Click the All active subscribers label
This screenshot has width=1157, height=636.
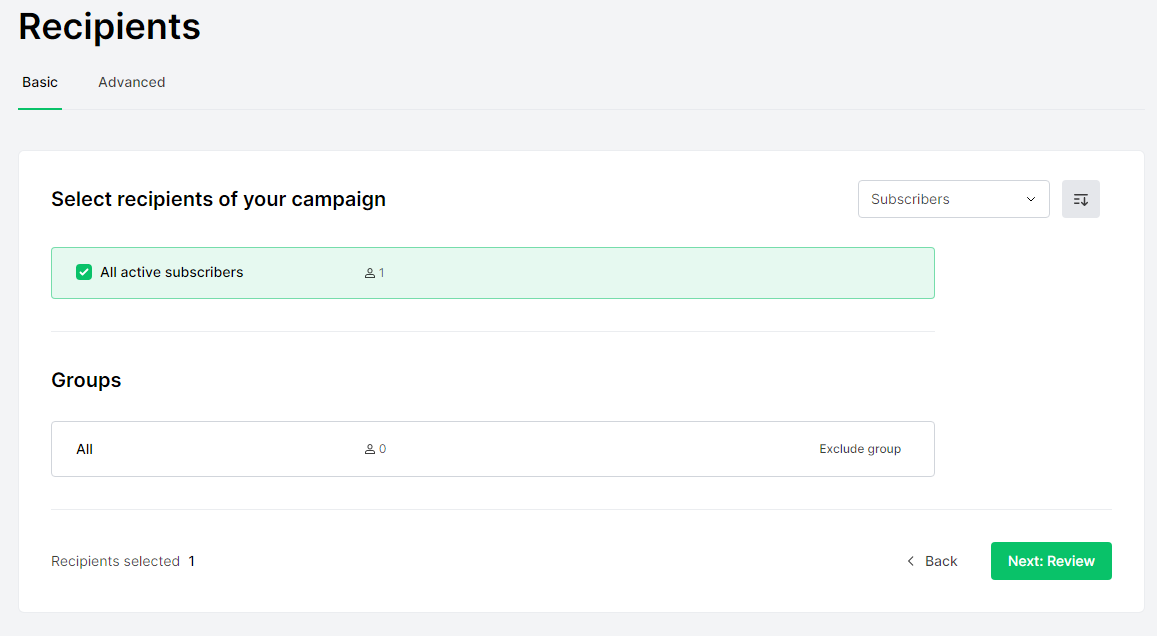[171, 272]
